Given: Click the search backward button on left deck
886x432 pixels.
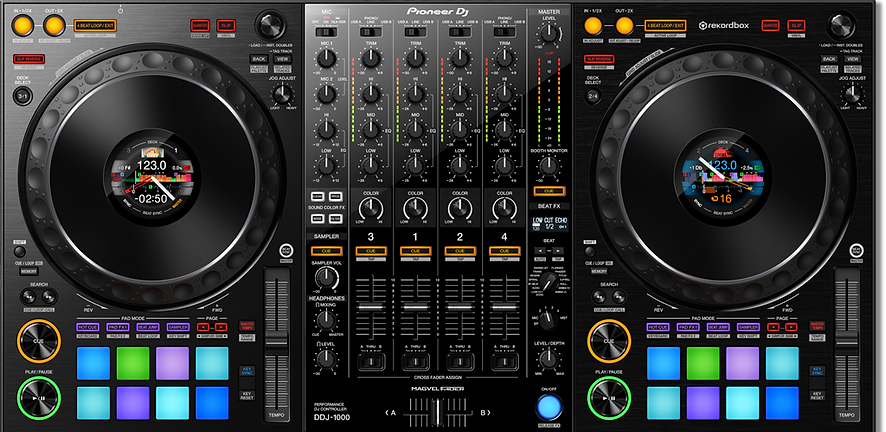Looking at the screenshot, I should [x=29, y=296].
